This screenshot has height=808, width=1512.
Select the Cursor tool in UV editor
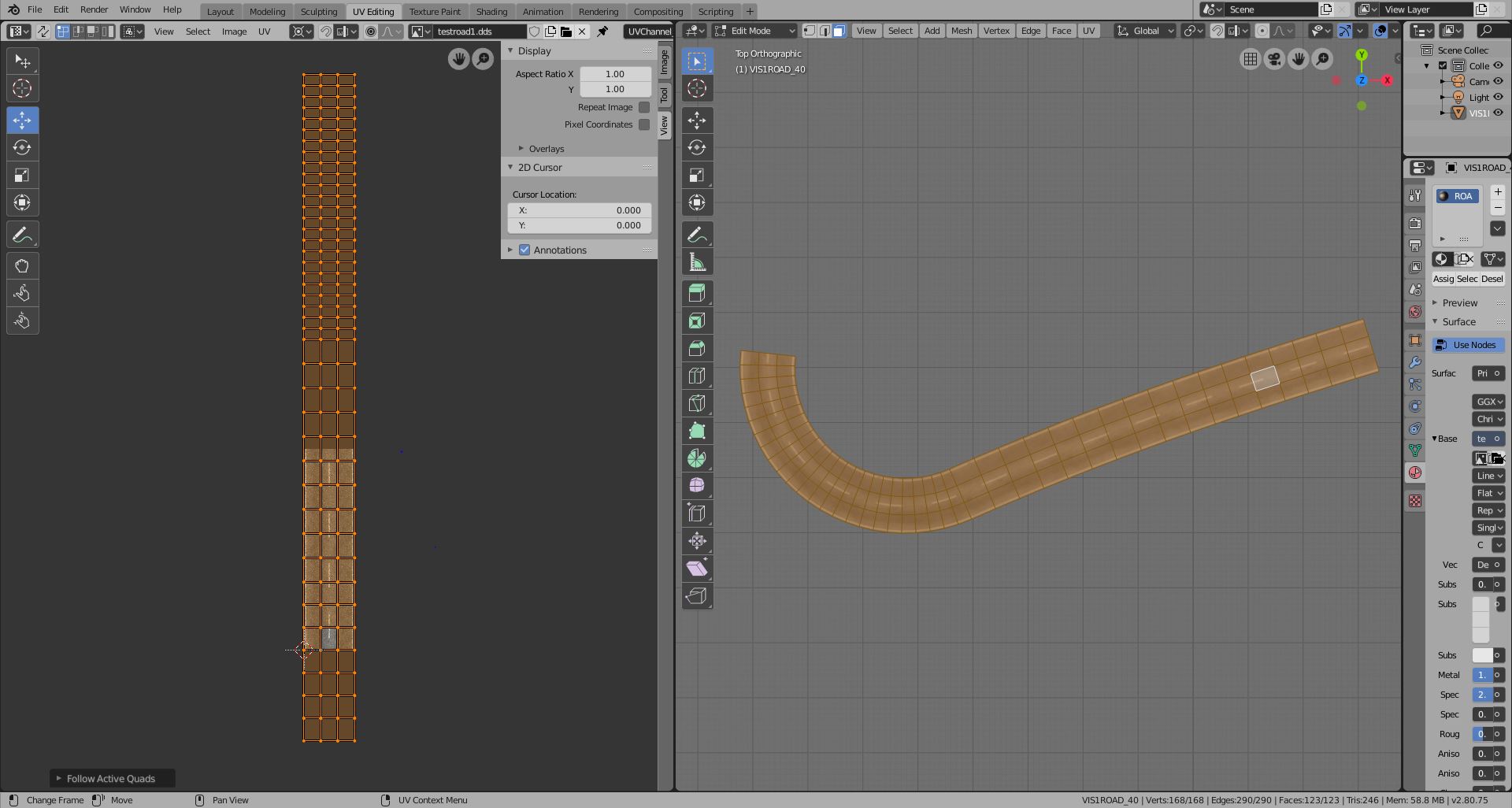click(22, 89)
